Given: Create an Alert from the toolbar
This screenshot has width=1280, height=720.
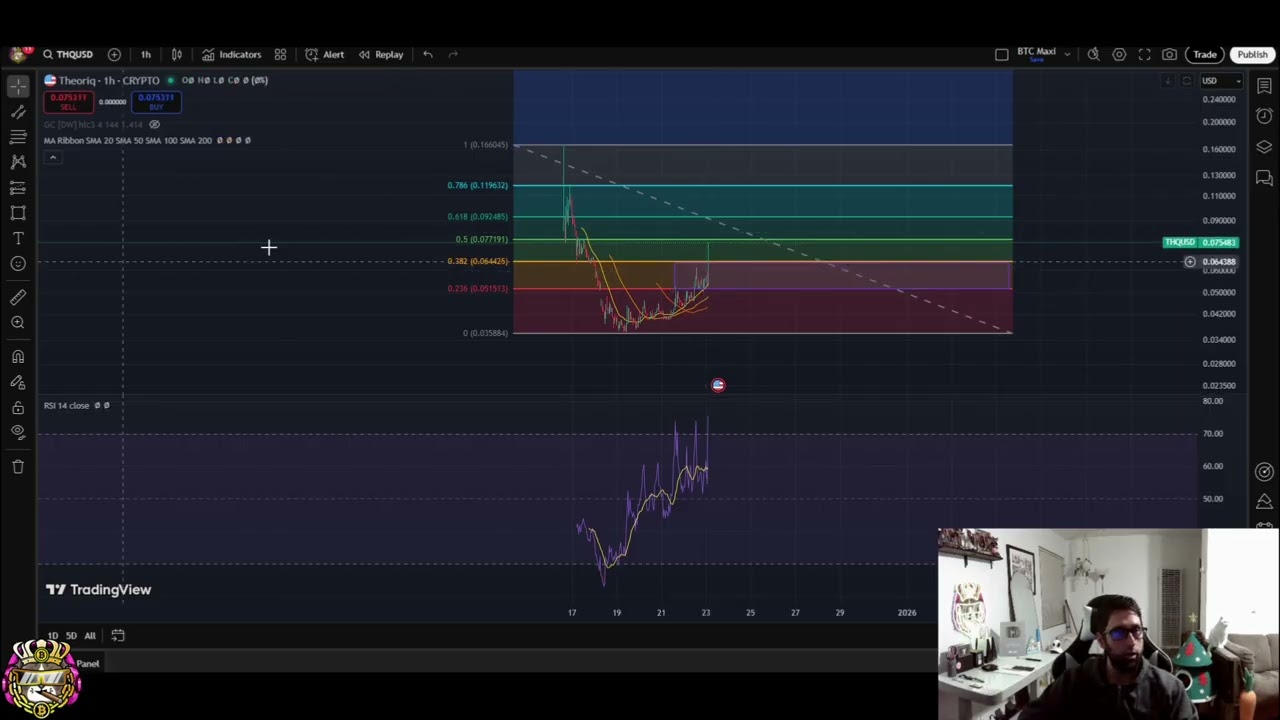Looking at the screenshot, I should pos(325,54).
